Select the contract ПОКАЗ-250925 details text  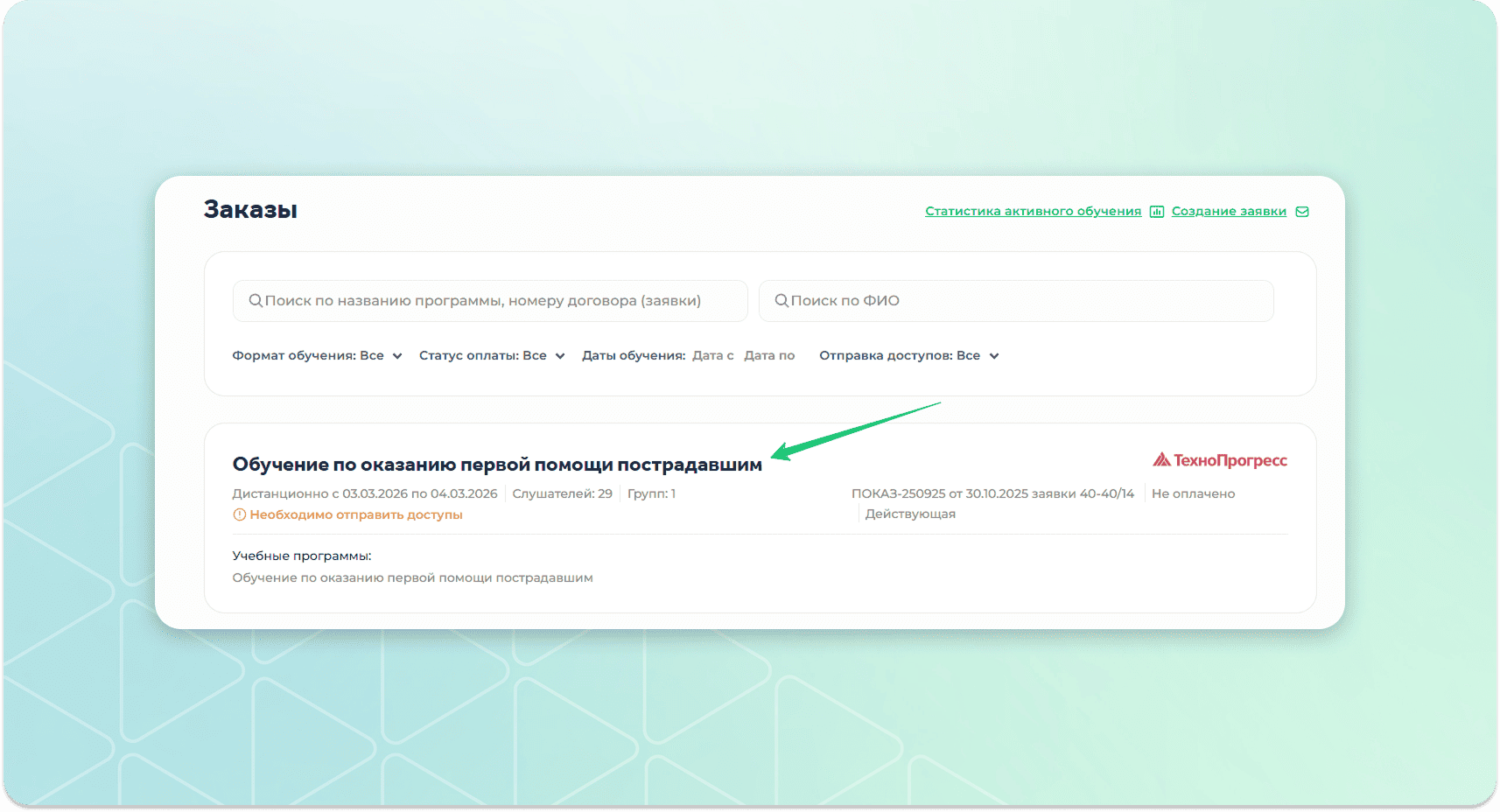992,493
